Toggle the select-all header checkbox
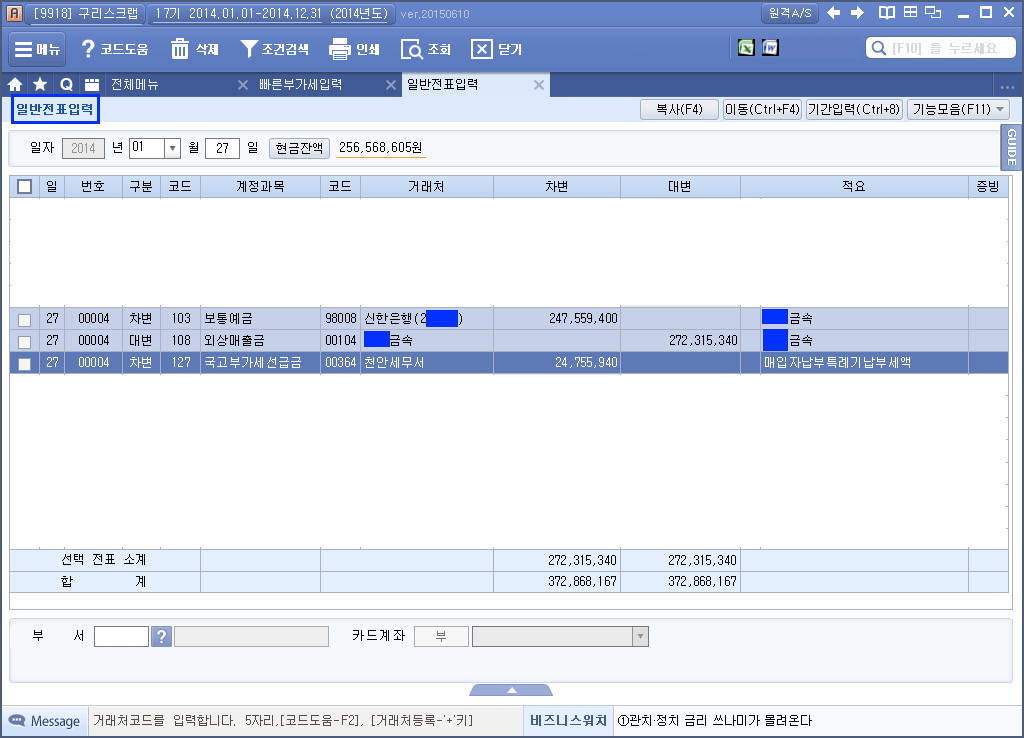The height and width of the screenshot is (738, 1024). [25, 187]
